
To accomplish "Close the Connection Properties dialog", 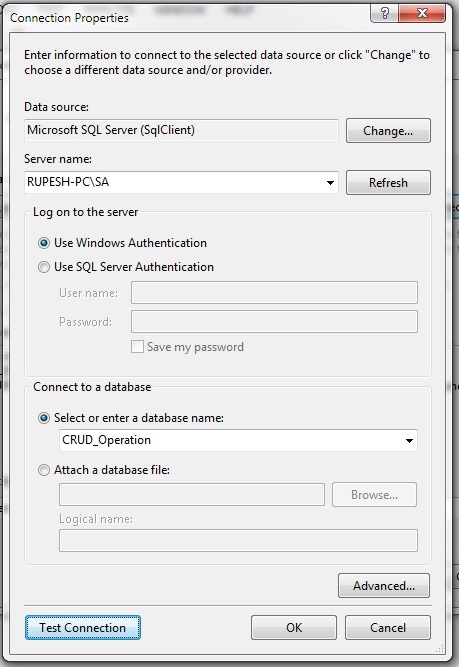I will click(422, 14).
